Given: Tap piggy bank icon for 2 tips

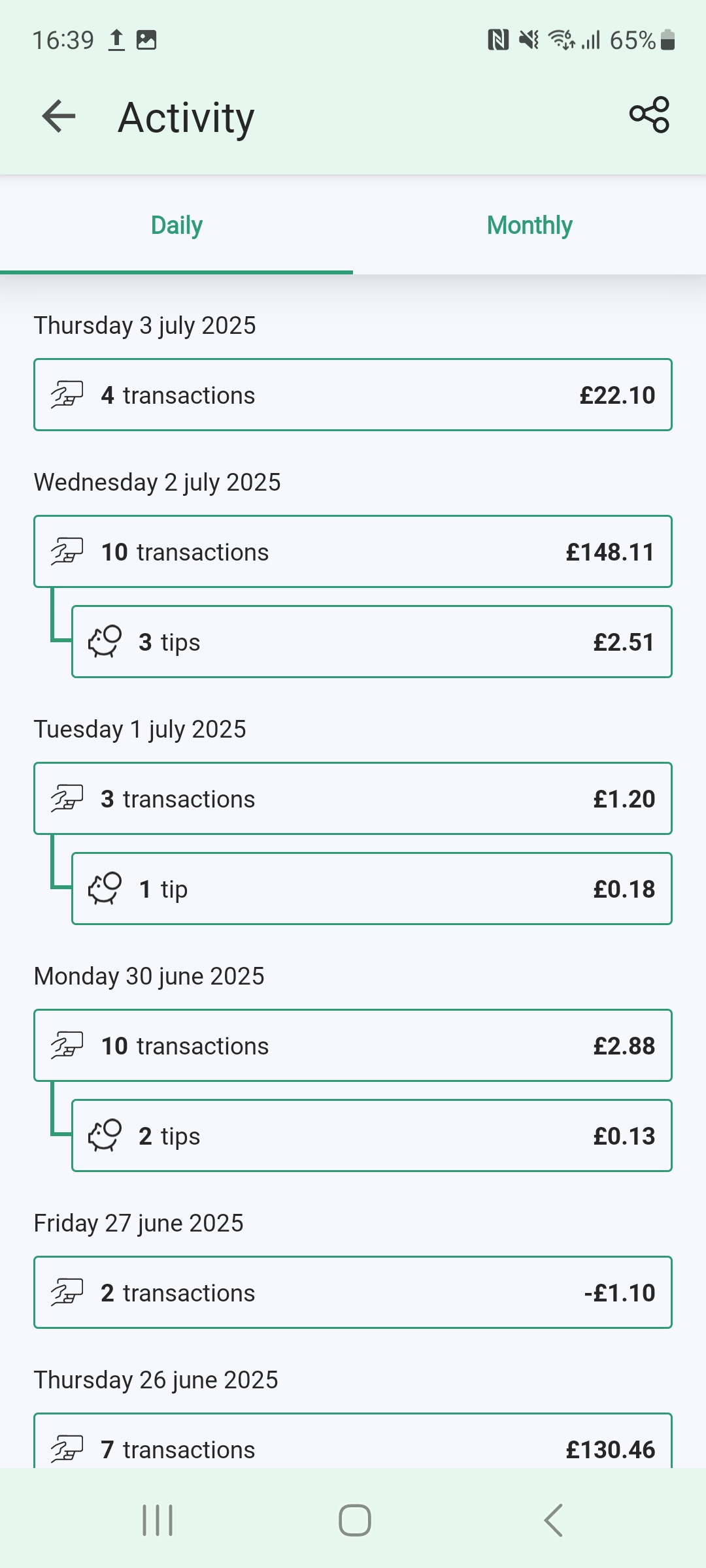Looking at the screenshot, I should pyautogui.click(x=105, y=1135).
